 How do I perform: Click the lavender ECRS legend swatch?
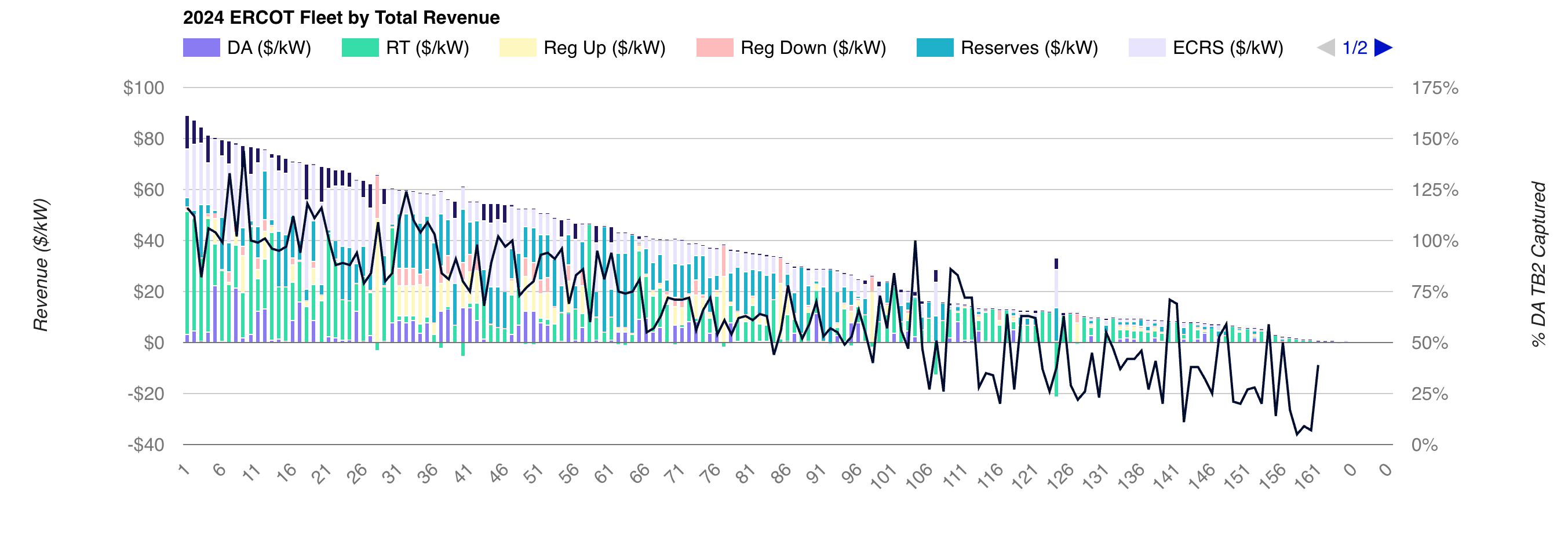(x=1146, y=48)
